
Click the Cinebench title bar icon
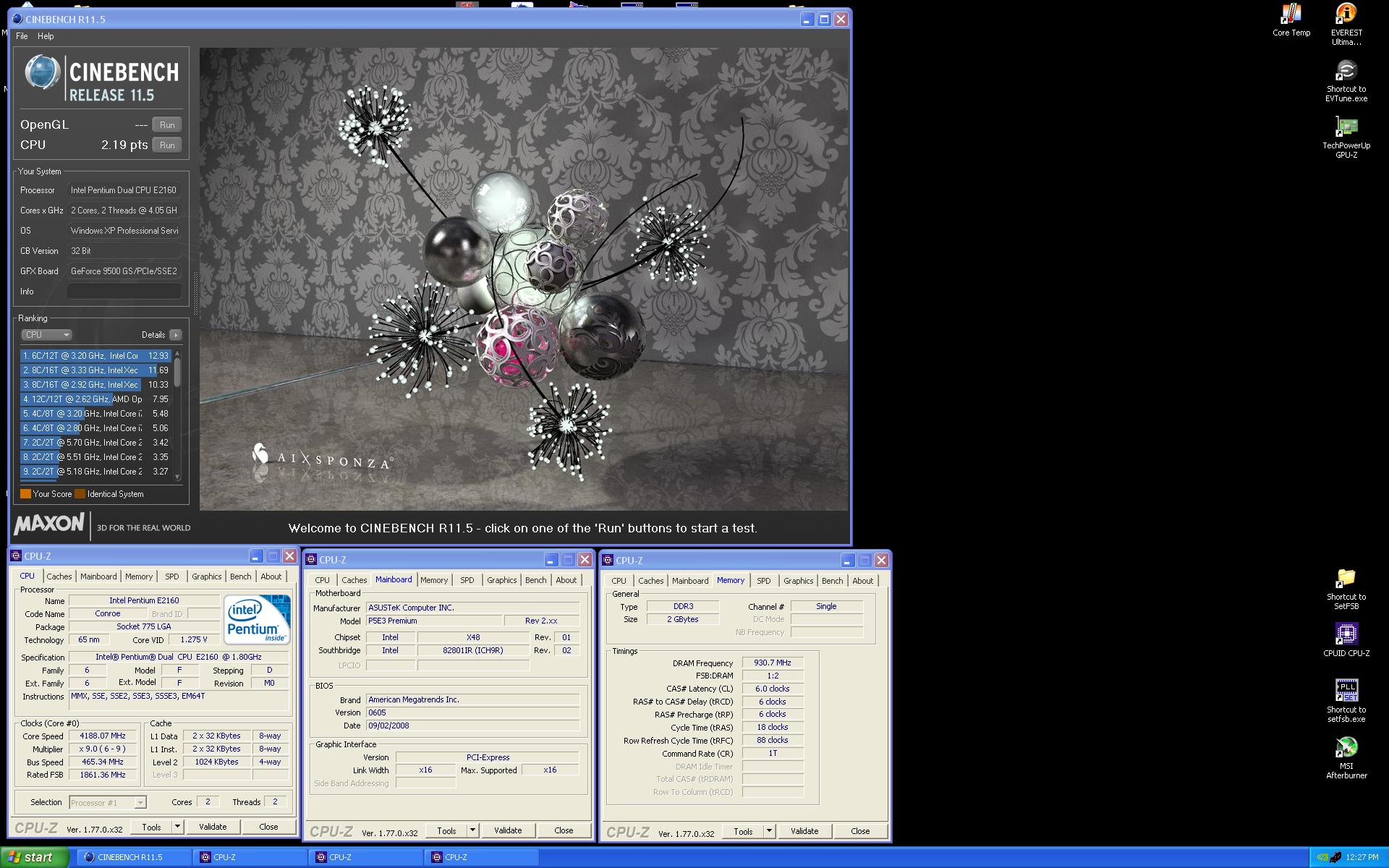pyautogui.click(x=18, y=20)
